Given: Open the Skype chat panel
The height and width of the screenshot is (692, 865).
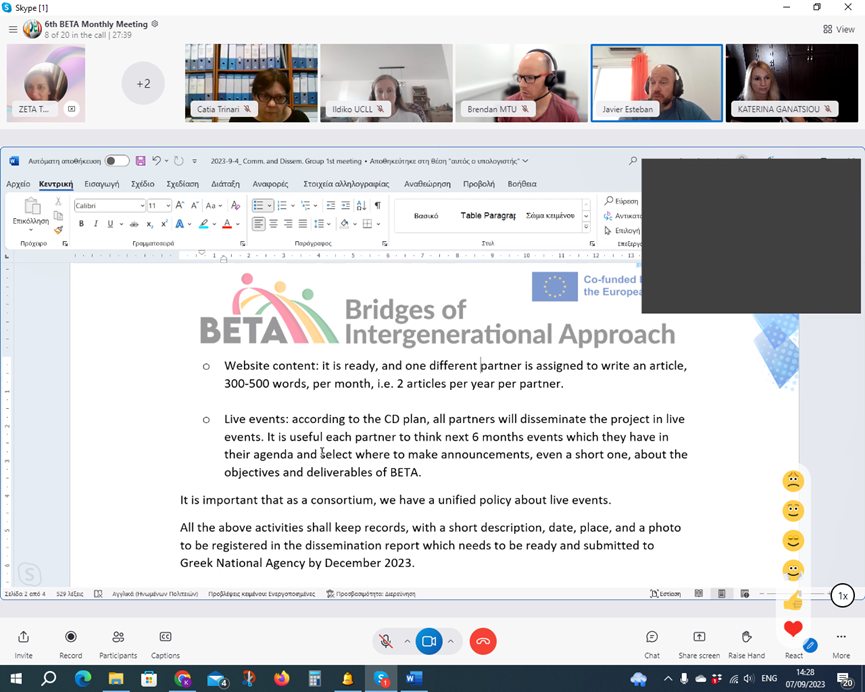Looking at the screenshot, I should tap(651, 642).
